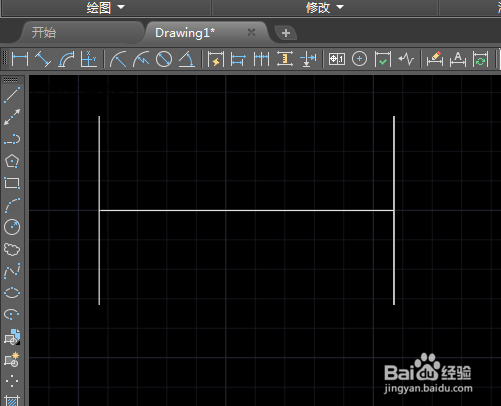This screenshot has width=501, height=406.
Task: Select the Jogged Linear dimension tool
Action: 406,59
